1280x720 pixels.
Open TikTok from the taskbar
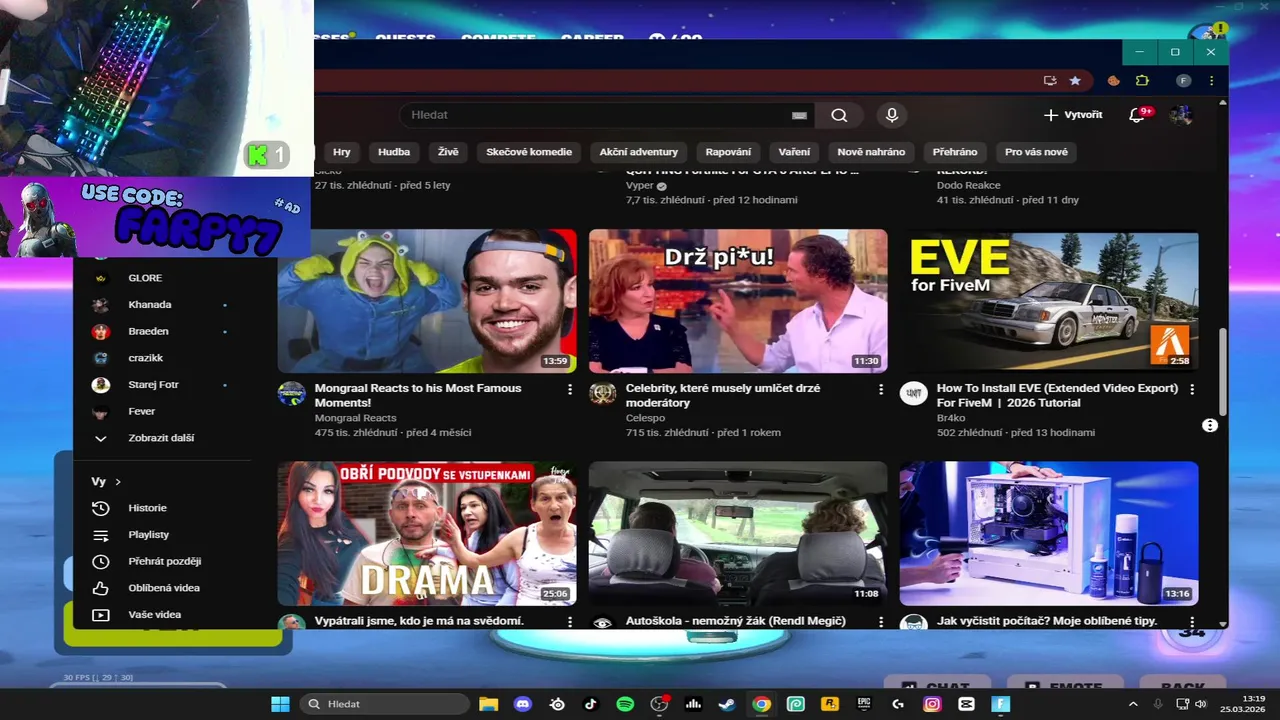(x=590, y=704)
